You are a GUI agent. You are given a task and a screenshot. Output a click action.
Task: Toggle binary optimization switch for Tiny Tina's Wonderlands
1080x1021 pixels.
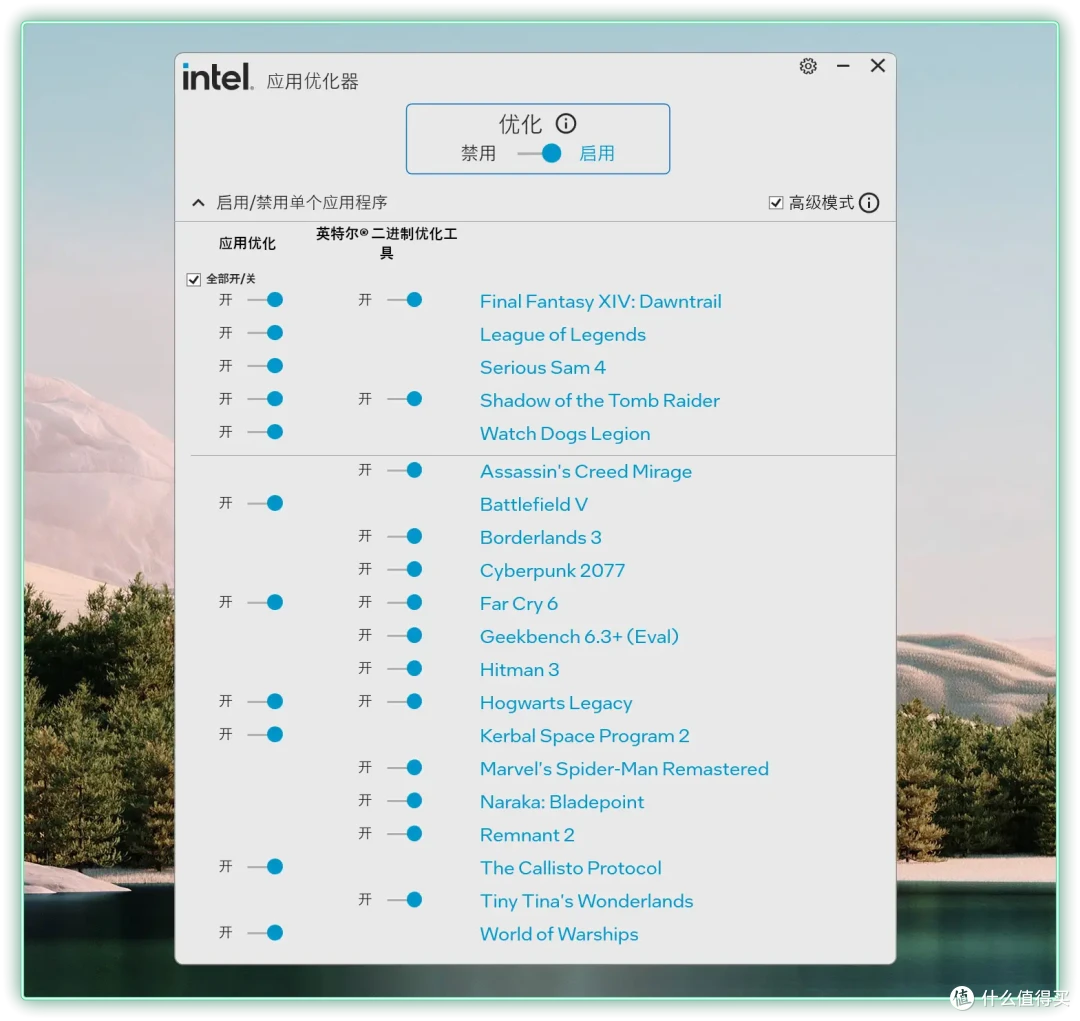tap(405, 900)
